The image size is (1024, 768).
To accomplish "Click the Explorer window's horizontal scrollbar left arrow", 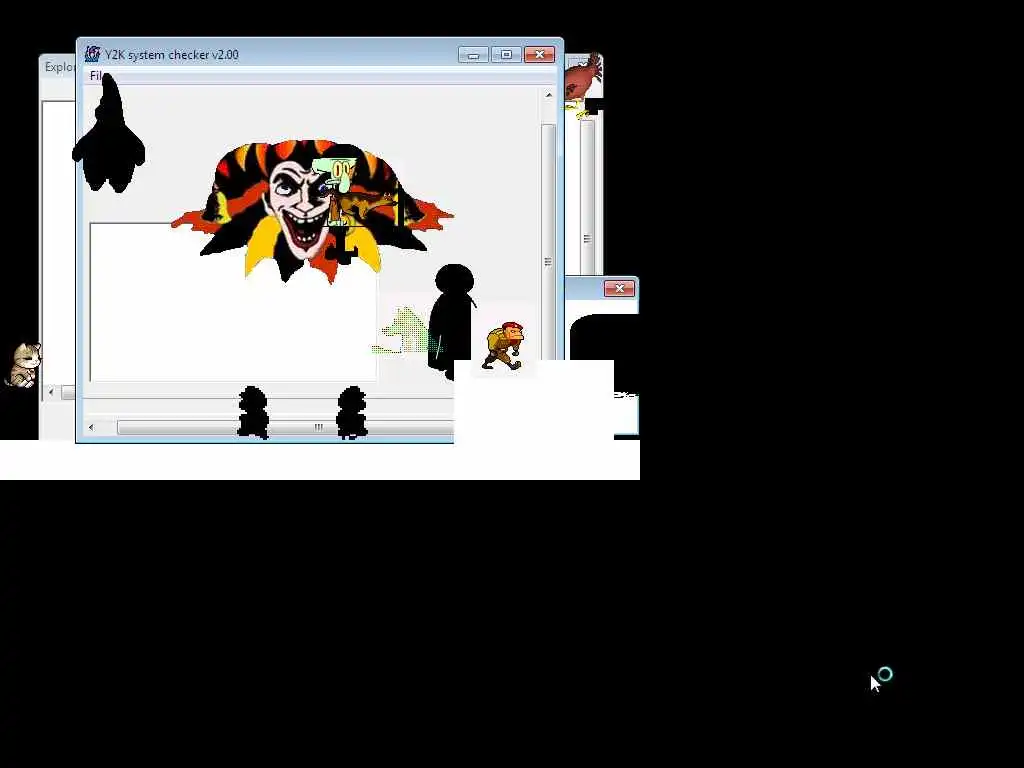I will coord(51,392).
